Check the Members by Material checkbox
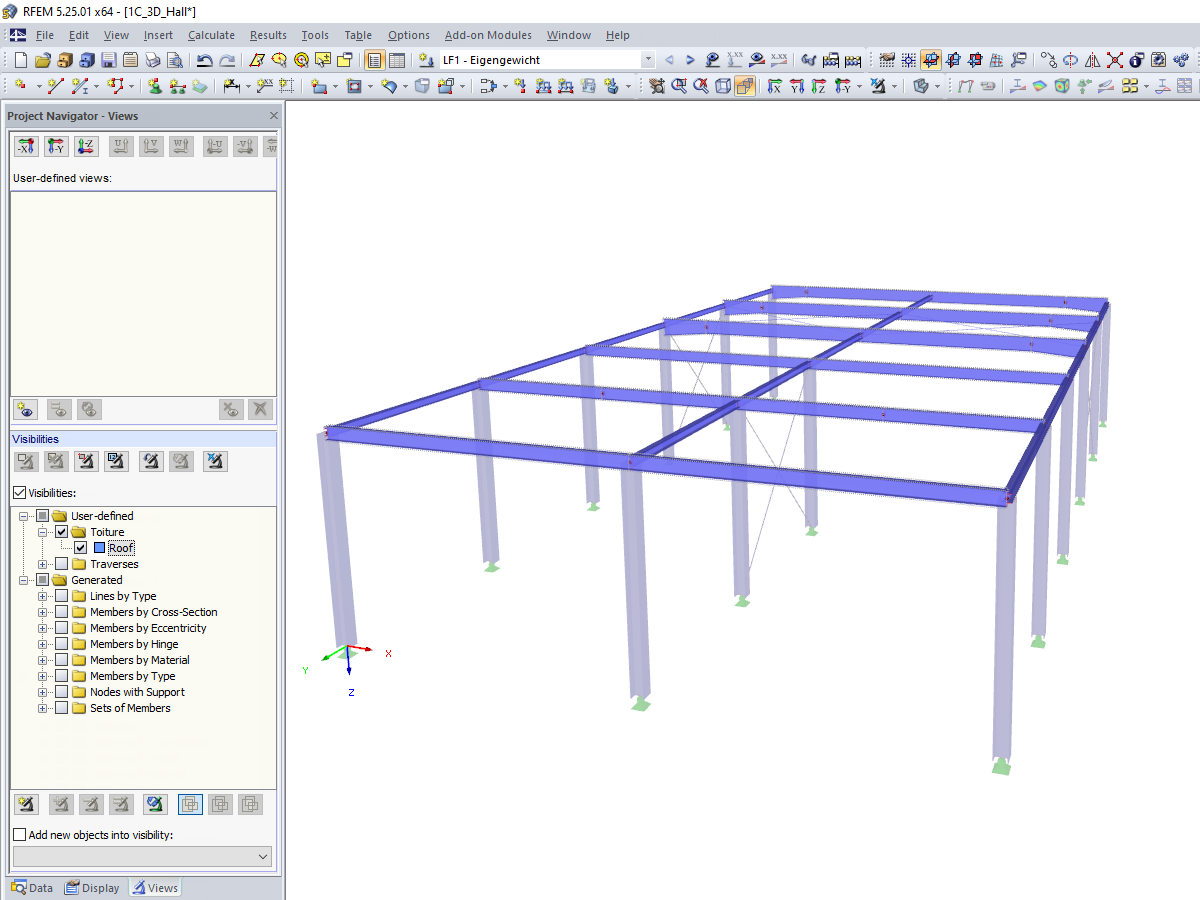The height and width of the screenshot is (900, 1200). (x=62, y=660)
